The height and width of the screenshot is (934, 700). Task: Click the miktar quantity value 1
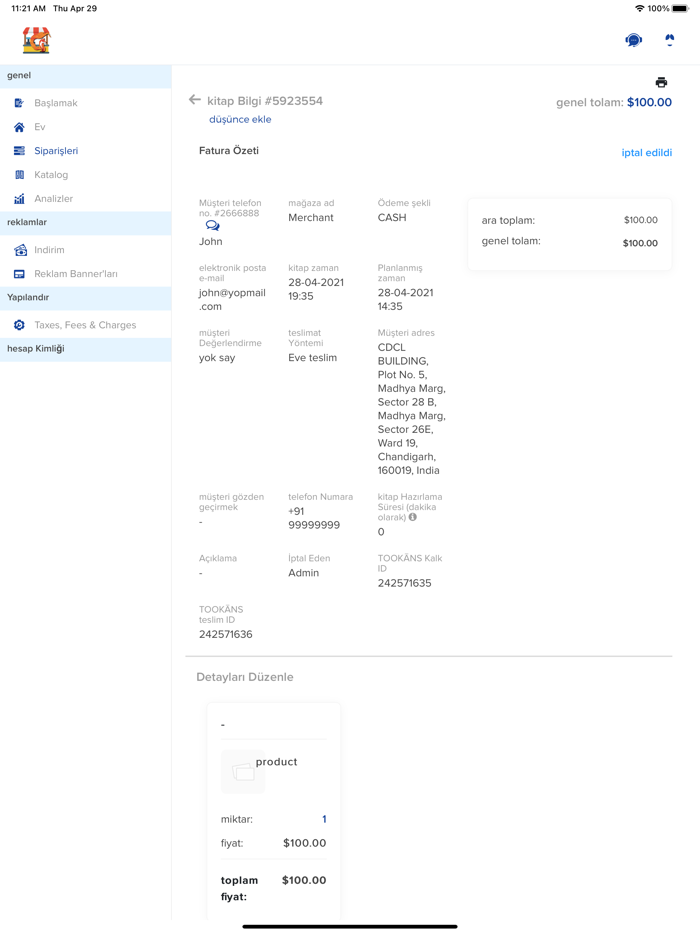coord(324,819)
